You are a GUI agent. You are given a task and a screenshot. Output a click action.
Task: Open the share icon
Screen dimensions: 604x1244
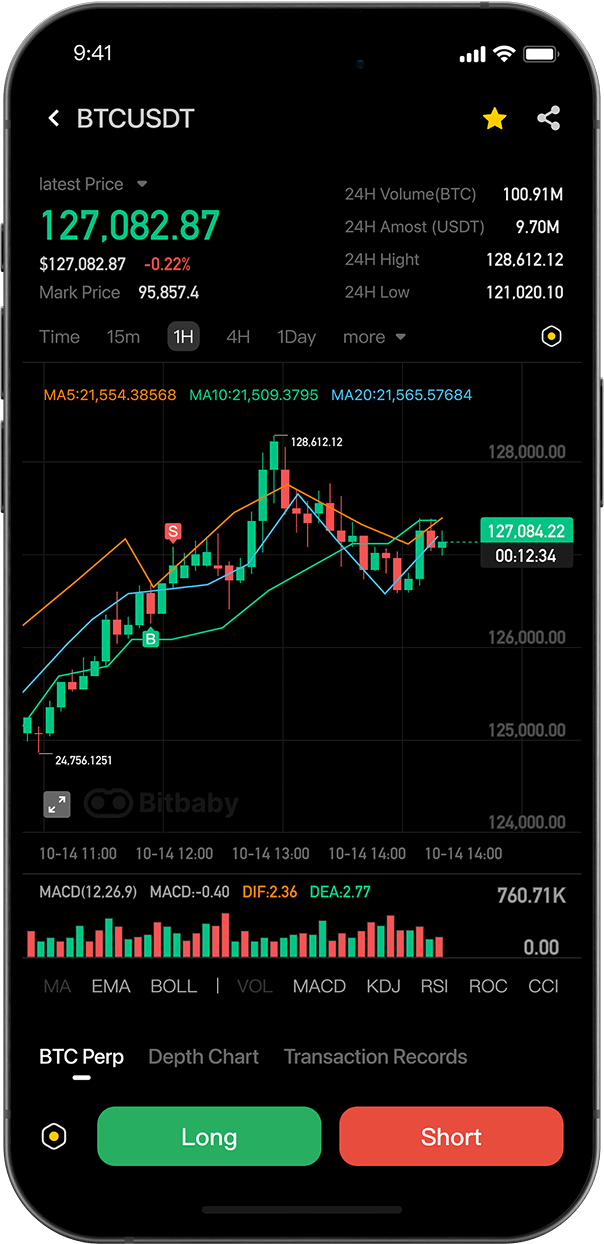(548, 118)
